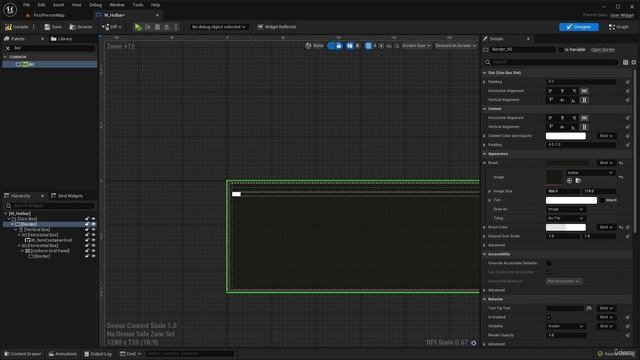Screen dimensions: 640x360
Task: Select Border widget in Palette
Action: tap(49, 64)
